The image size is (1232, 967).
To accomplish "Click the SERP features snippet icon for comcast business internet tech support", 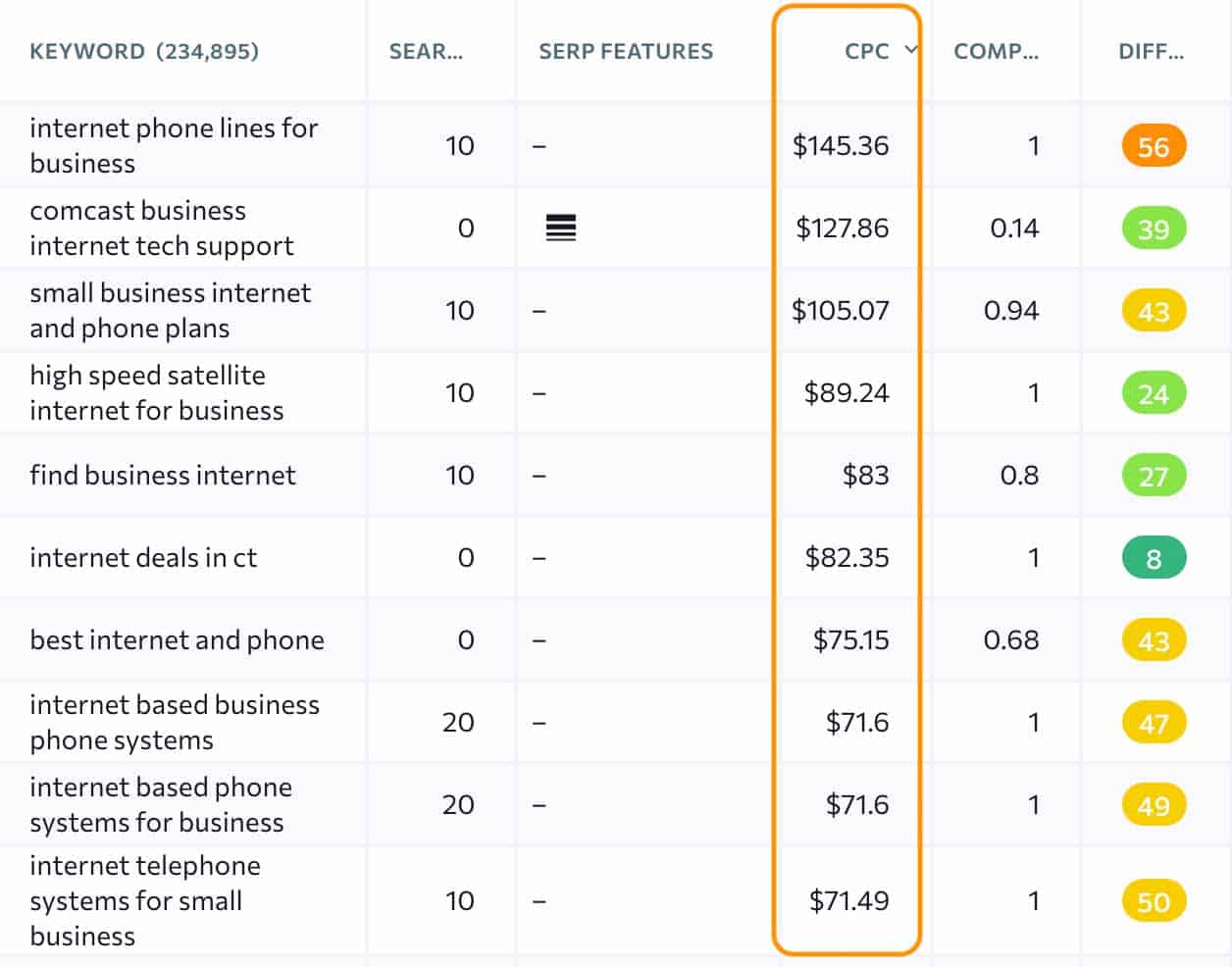I will pyautogui.click(x=558, y=228).
